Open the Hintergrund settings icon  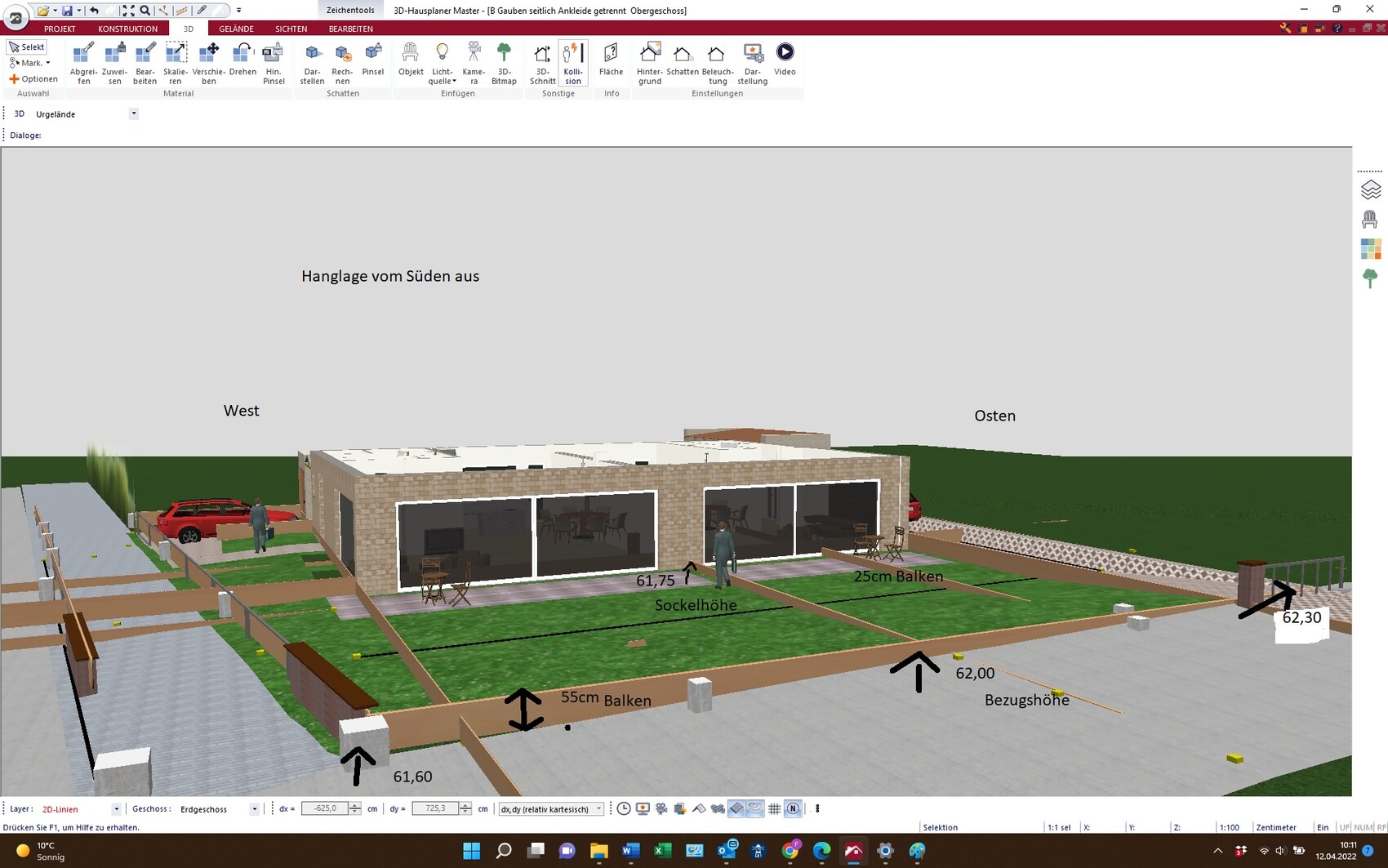(650, 63)
